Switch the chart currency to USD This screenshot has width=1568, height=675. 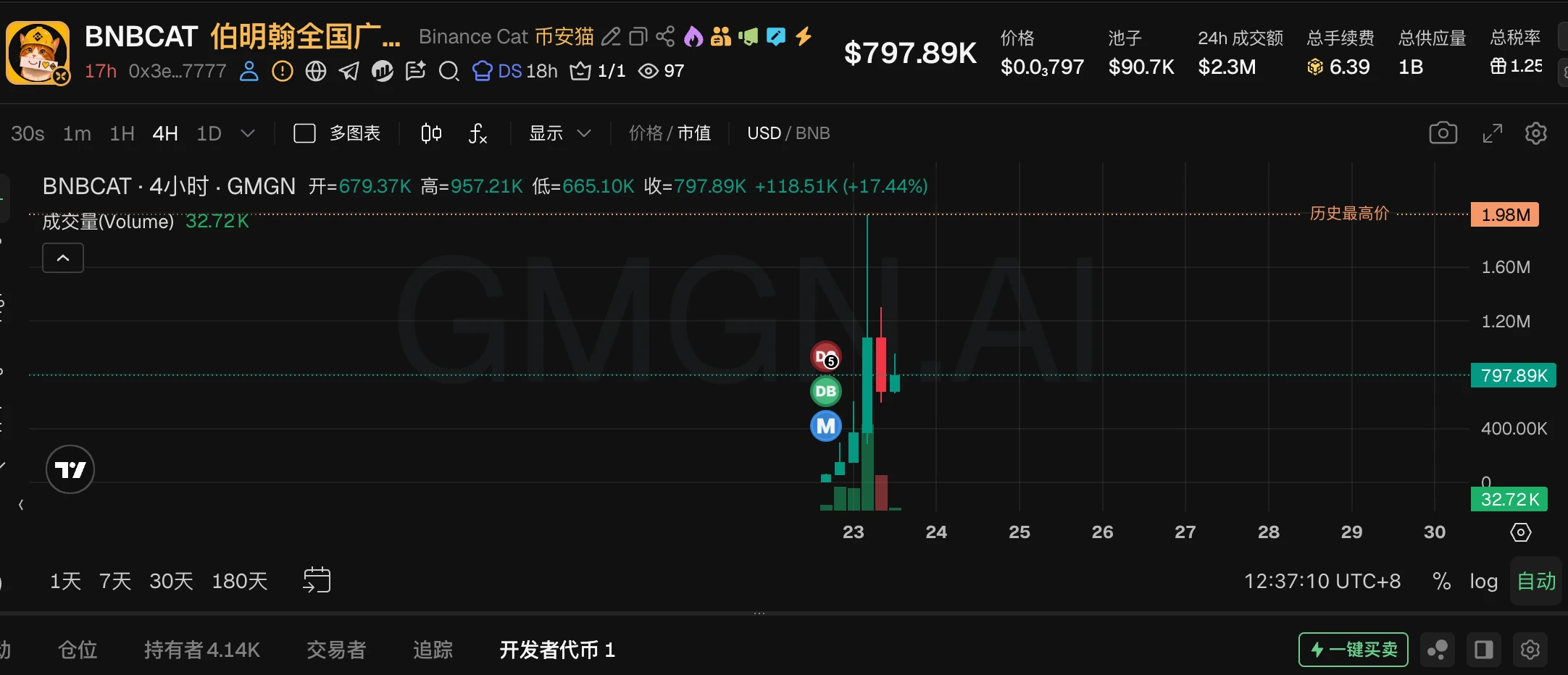764,133
